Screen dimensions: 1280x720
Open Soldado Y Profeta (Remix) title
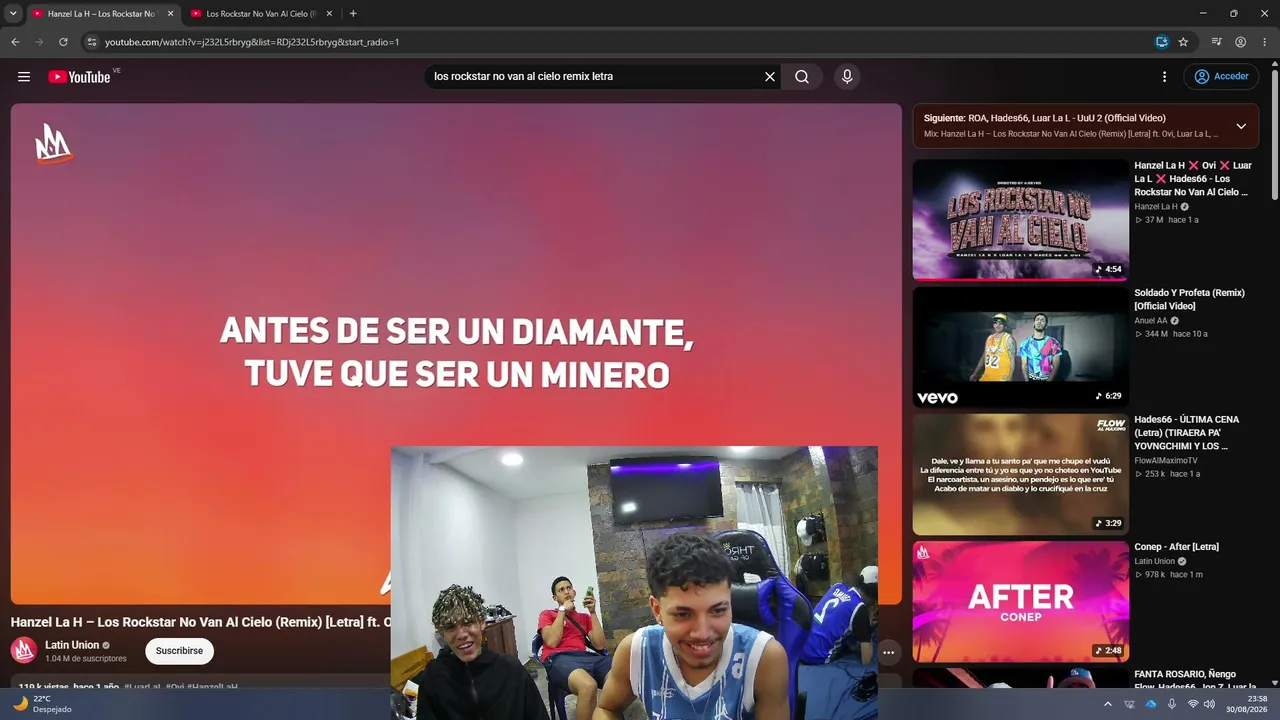[x=1189, y=299]
